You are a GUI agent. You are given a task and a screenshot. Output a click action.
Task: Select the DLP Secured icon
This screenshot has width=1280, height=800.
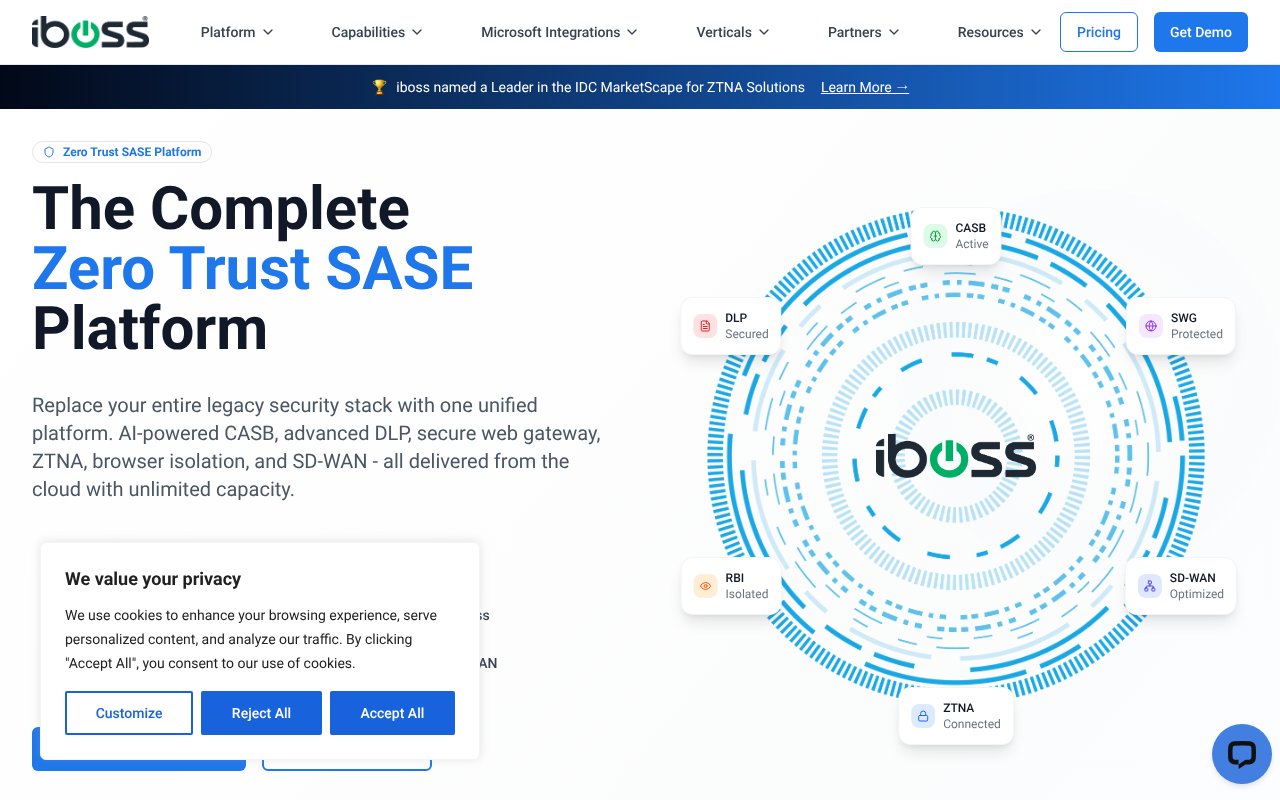tap(706, 325)
